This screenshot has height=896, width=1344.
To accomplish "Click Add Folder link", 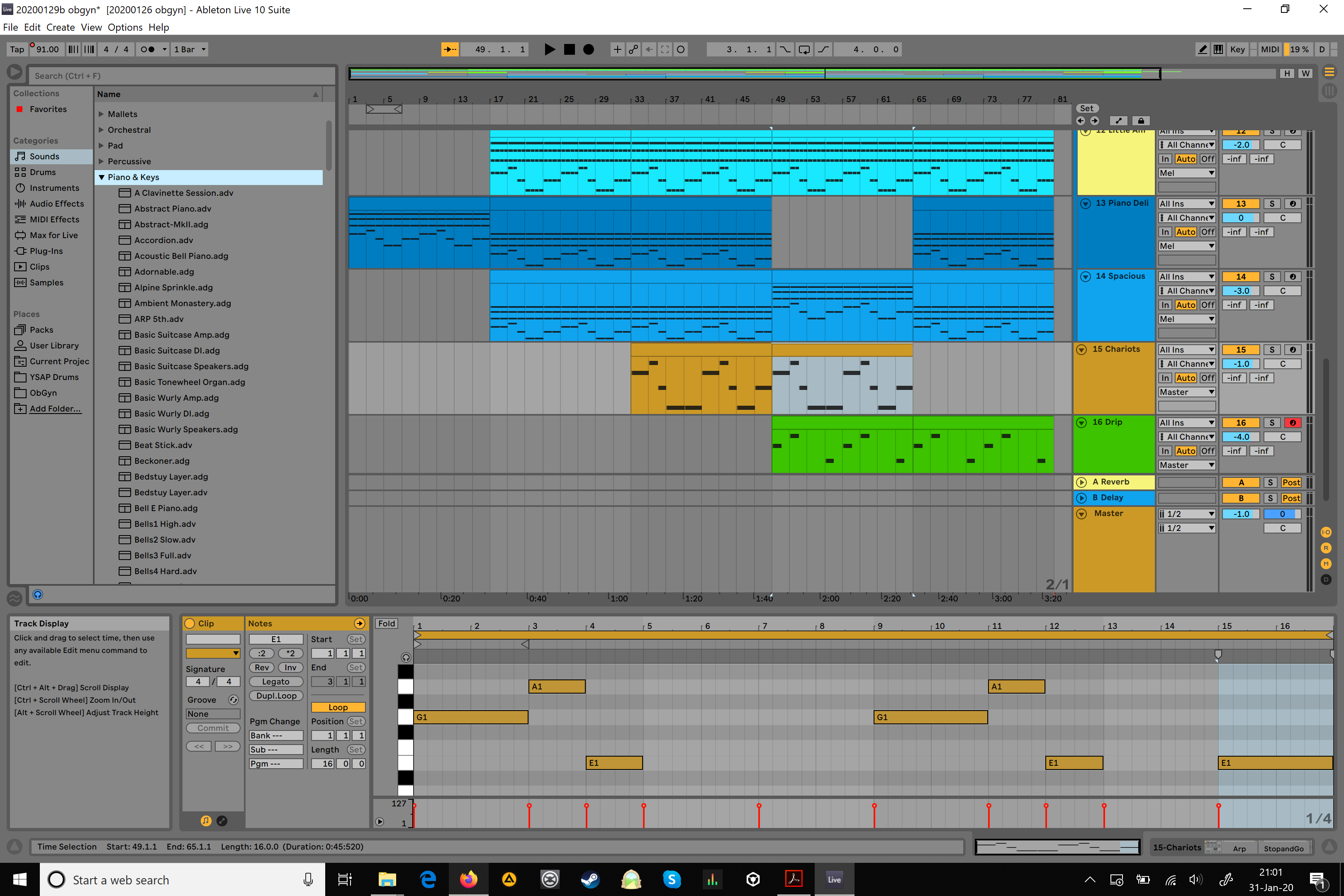I will pyautogui.click(x=55, y=409).
